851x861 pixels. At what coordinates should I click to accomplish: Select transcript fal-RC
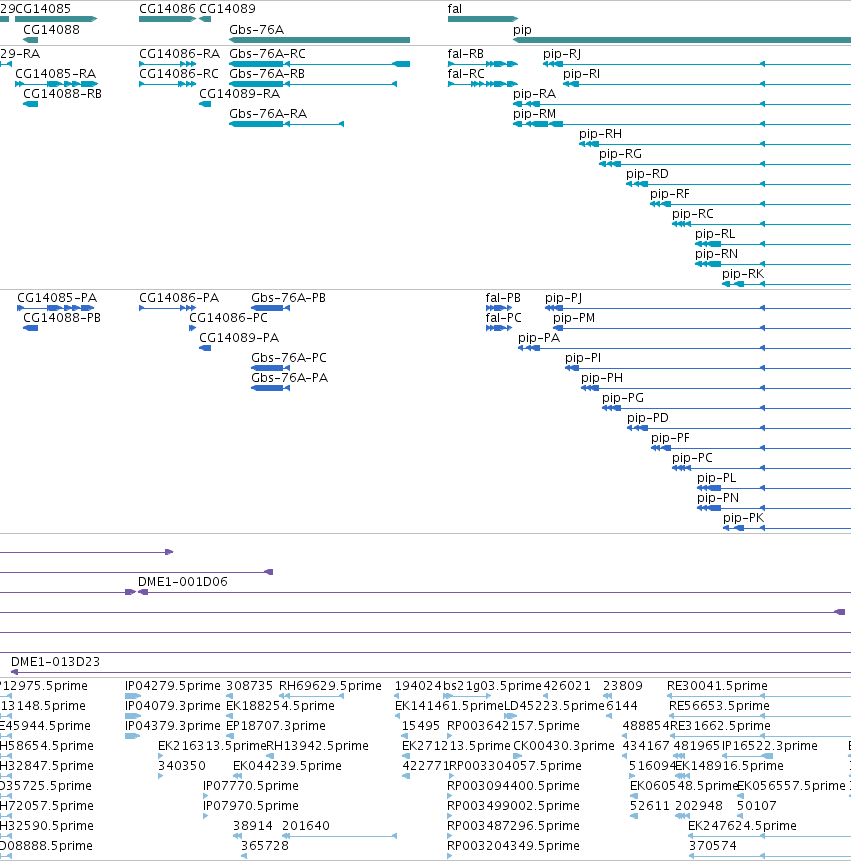[x=483, y=84]
